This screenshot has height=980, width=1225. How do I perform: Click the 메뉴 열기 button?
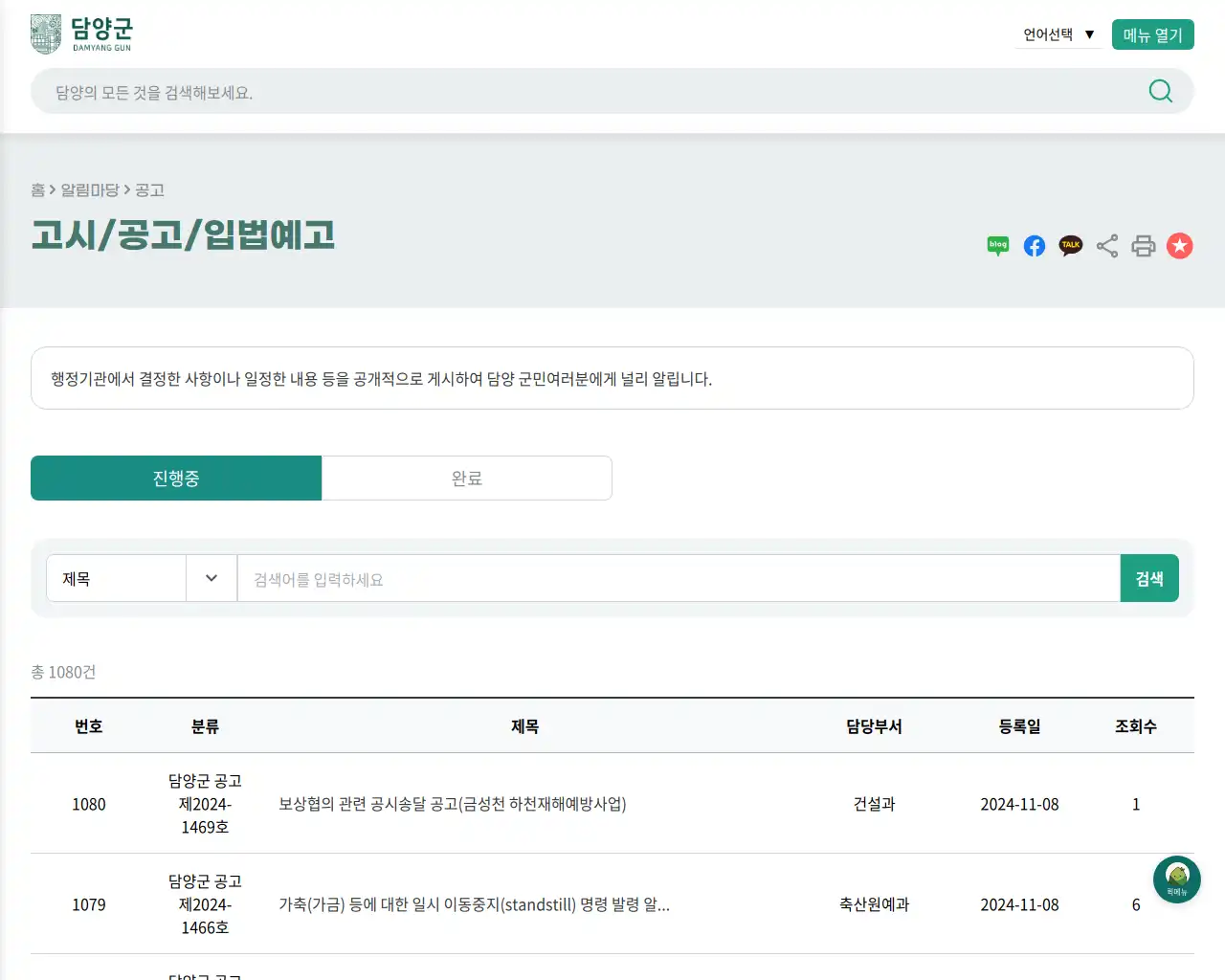click(1152, 33)
